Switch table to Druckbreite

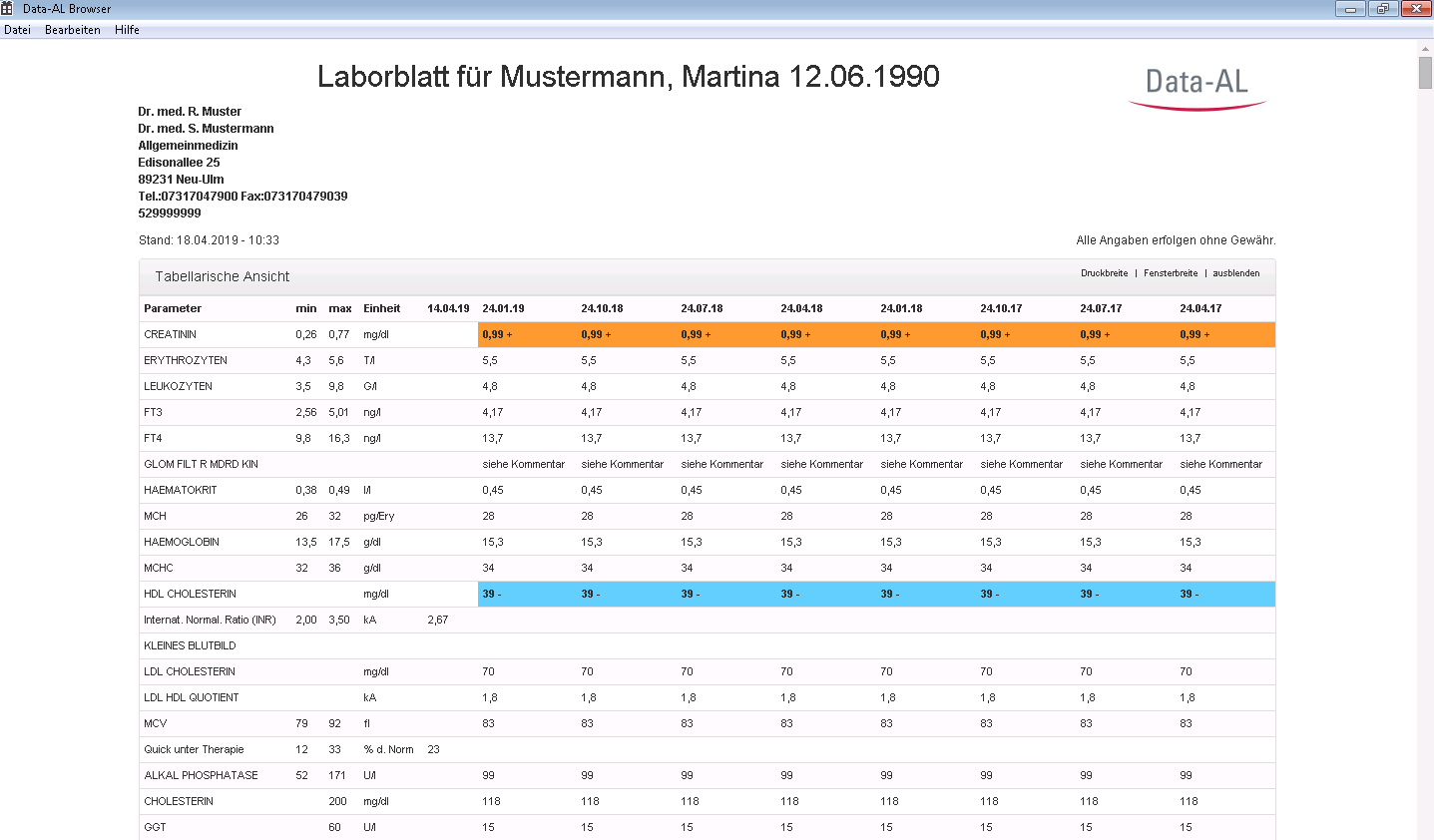point(1104,273)
